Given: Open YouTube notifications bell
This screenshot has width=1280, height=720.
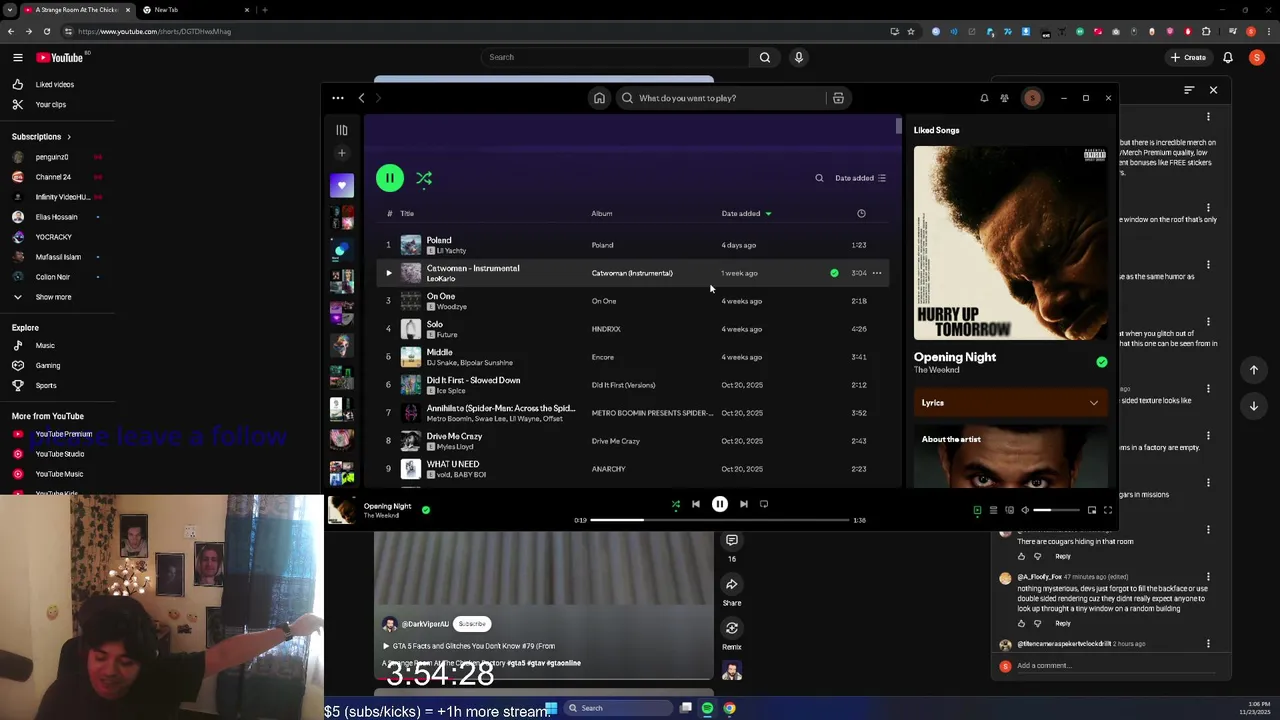Looking at the screenshot, I should (x=1228, y=57).
